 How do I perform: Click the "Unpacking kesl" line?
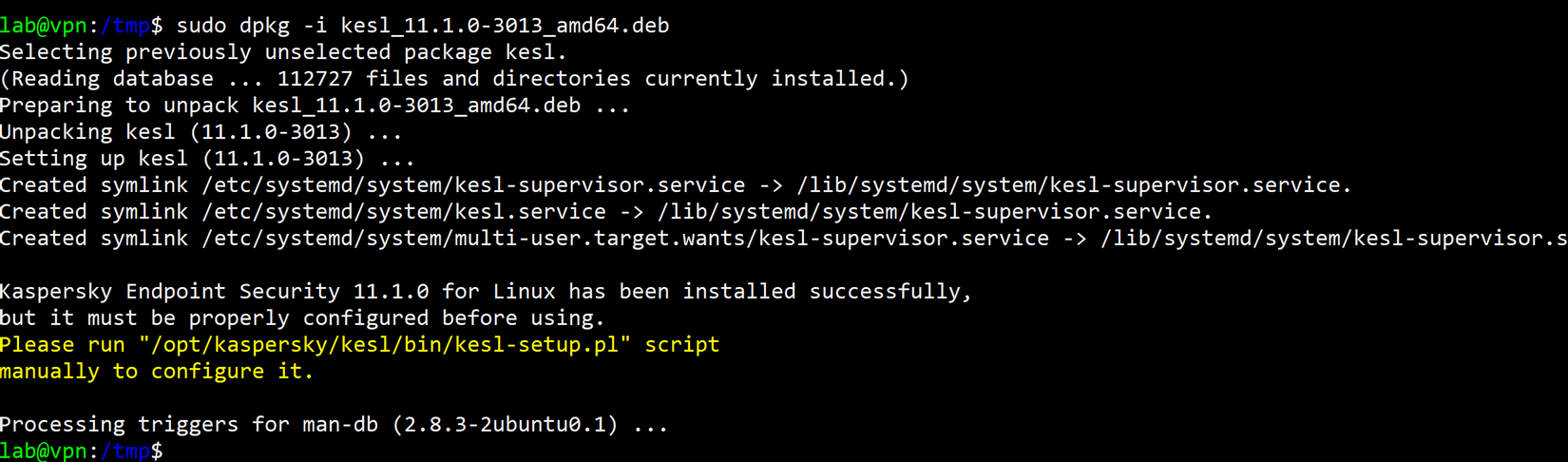click(200, 132)
